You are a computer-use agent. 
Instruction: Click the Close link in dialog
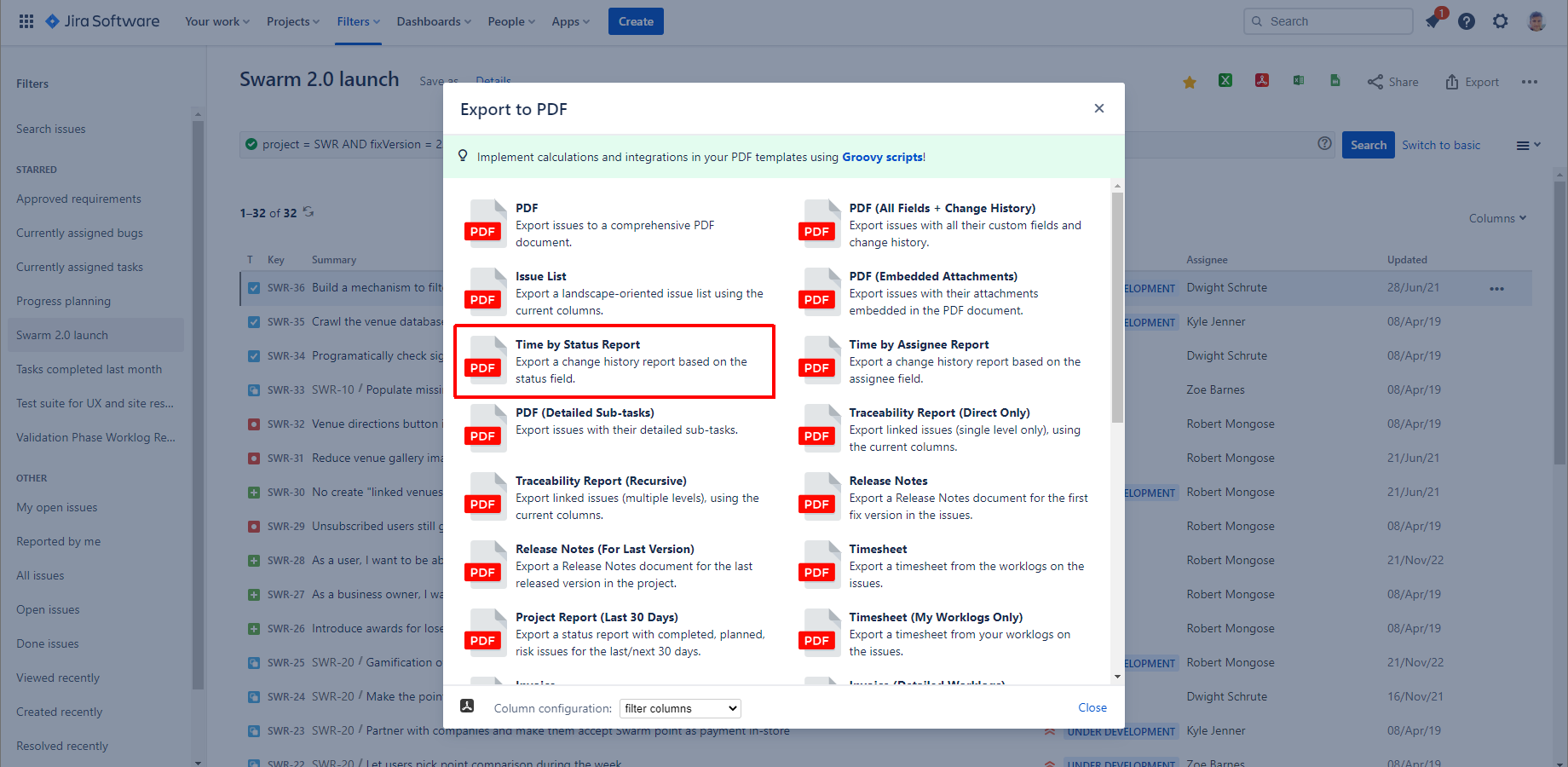pyautogui.click(x=1092, y=707)
